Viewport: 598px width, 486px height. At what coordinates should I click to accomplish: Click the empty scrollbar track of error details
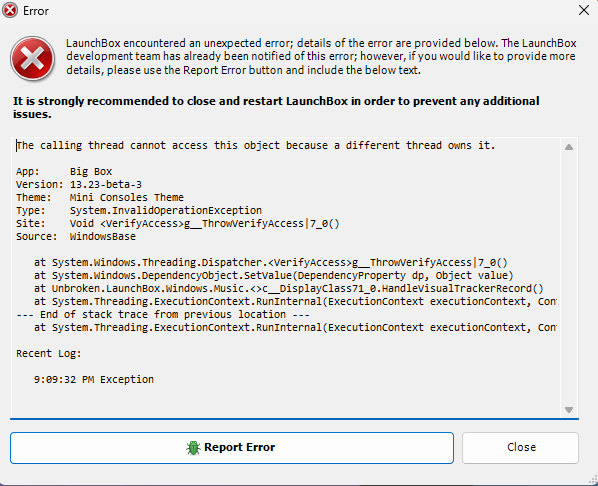point(569,278)
